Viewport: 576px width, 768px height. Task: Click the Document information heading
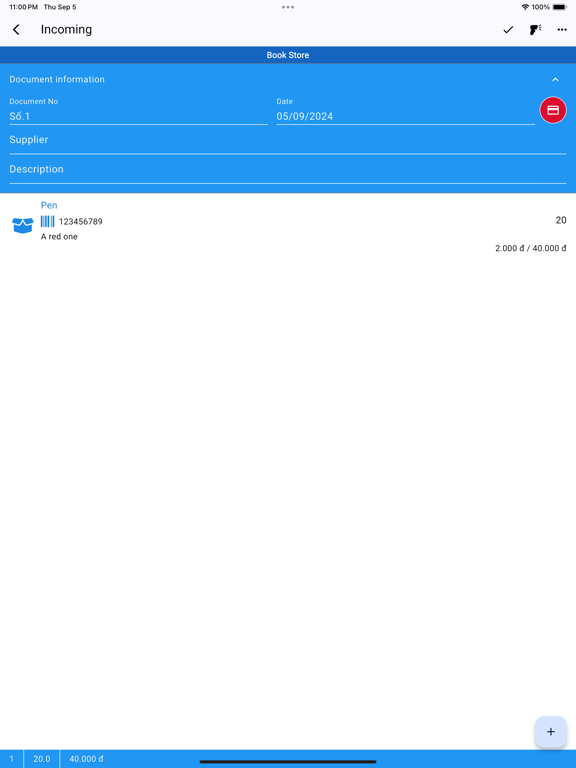point(57,79)
